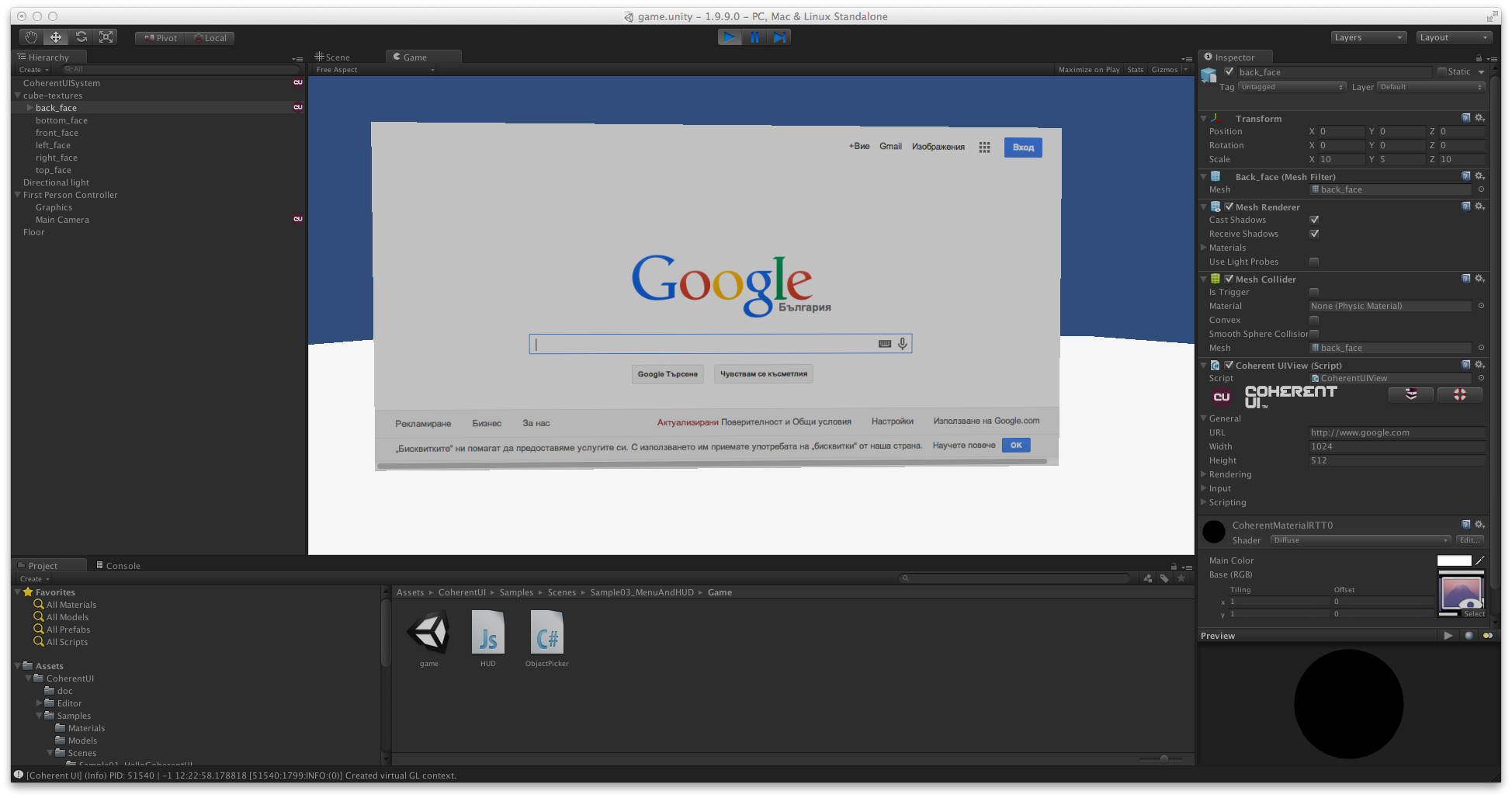Toggle Convex checkbox

coord(1314,320)
